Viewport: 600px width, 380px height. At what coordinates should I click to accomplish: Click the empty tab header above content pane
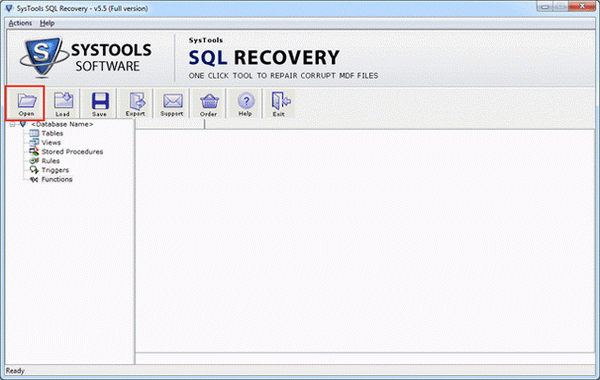170,124
